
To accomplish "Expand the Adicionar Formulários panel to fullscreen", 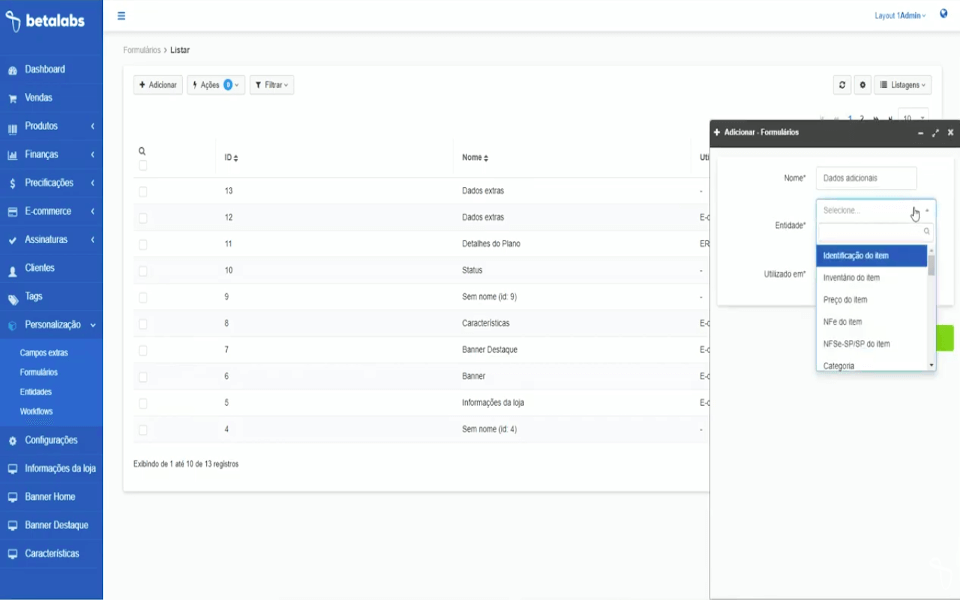I will click(935, 133).
